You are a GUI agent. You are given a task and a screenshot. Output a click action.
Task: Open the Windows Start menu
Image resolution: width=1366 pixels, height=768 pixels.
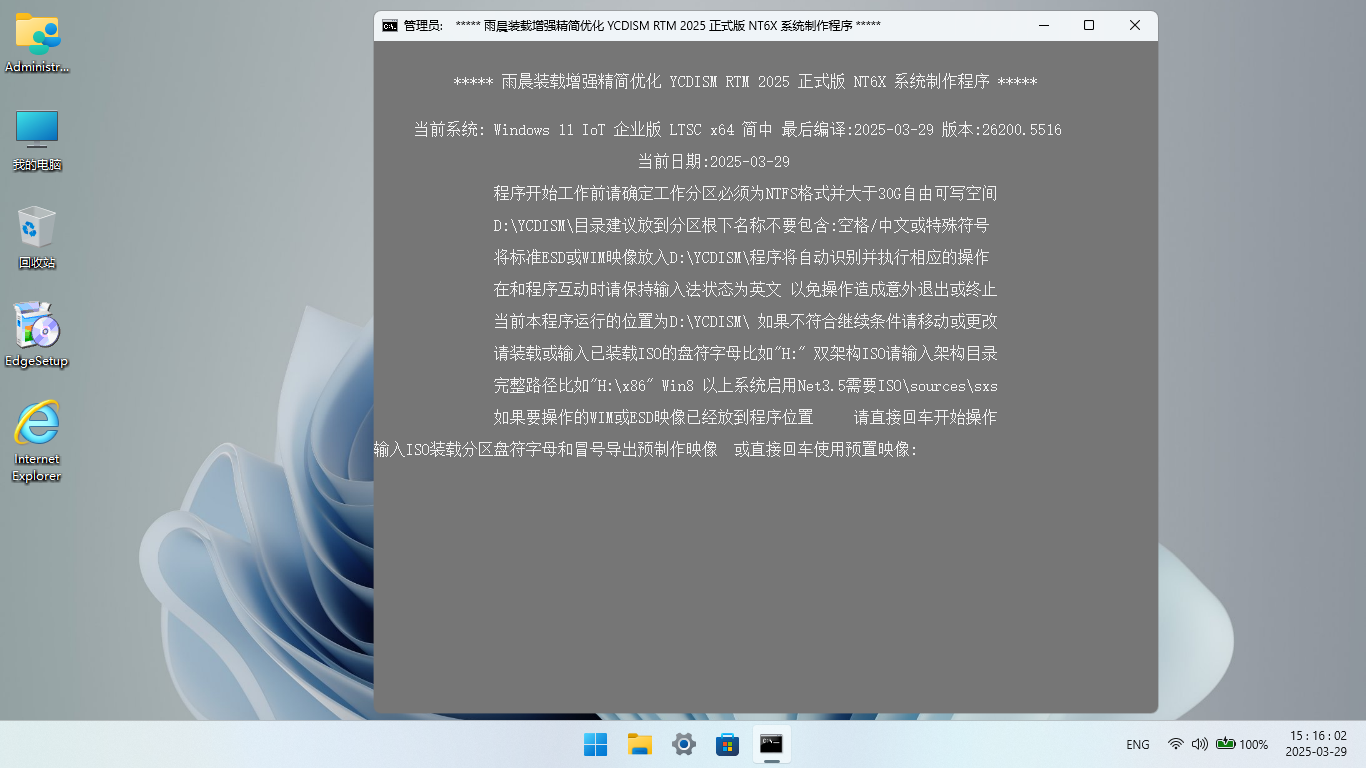pyautogui.click(x=595, y=744)
